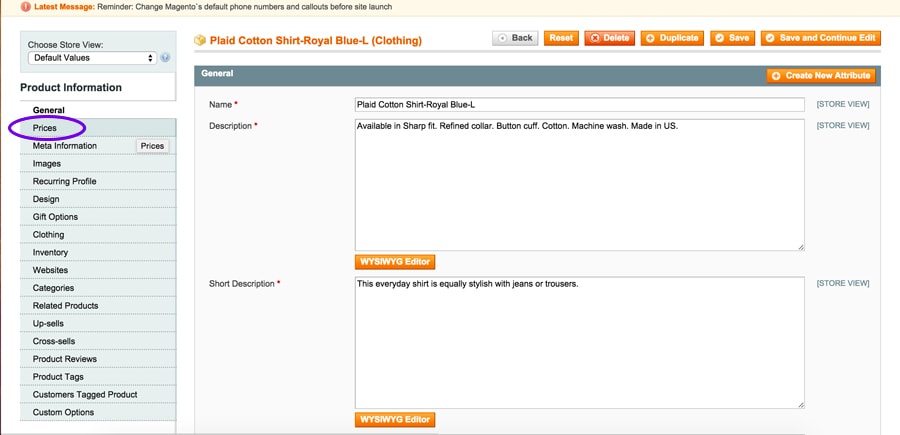Click into the Description text area
The height and width of the screenshot is (435, 900).
click(580, 185)
